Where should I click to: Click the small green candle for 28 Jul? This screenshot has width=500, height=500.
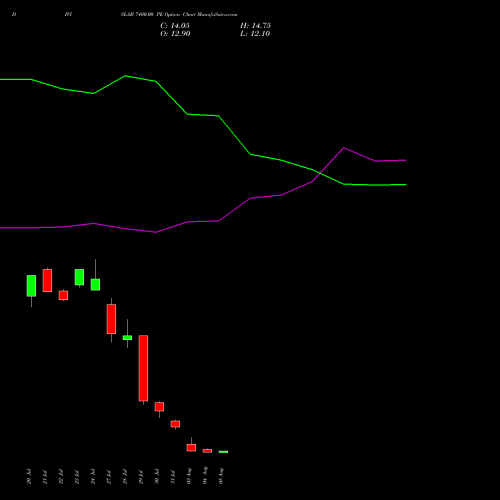pos(127,337)
